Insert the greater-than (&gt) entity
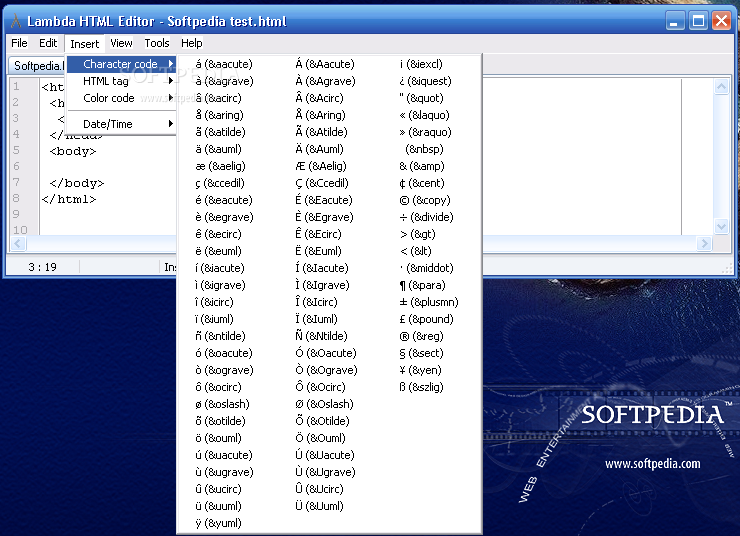The width and height of the screenshot is (740, 536). [x=418, y=234]
